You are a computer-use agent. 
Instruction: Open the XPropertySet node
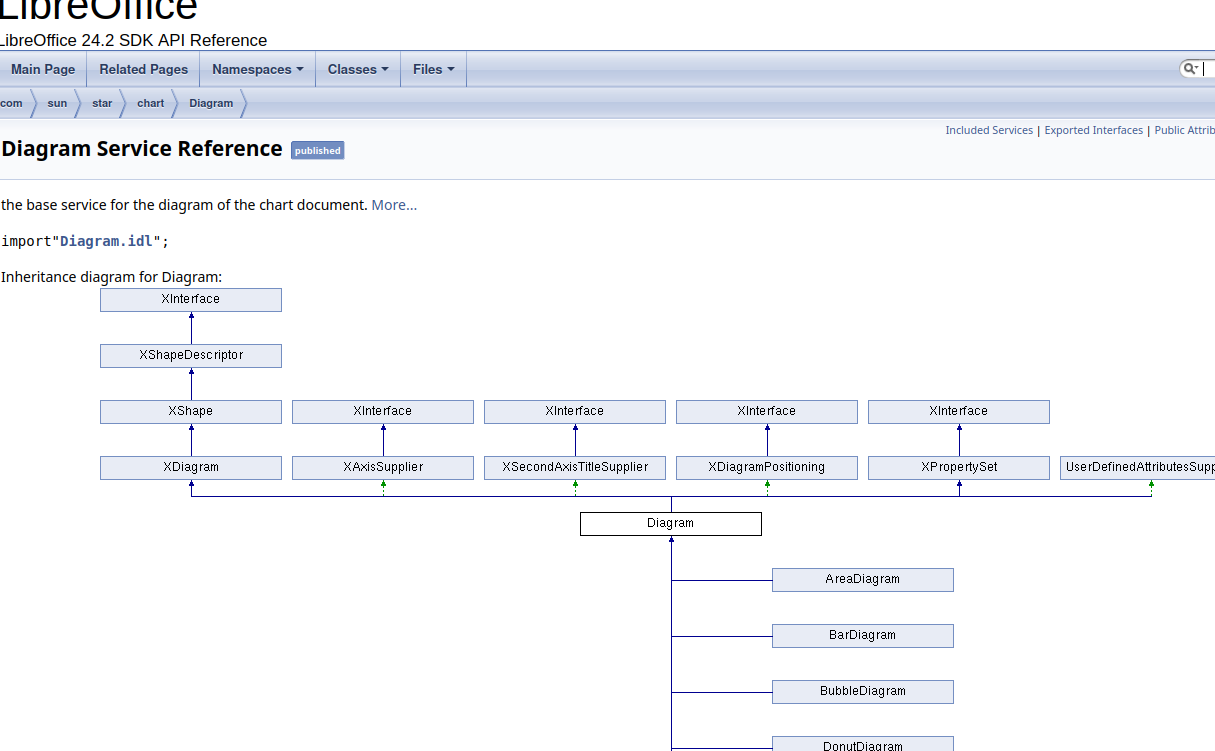(x=959, y=467)
